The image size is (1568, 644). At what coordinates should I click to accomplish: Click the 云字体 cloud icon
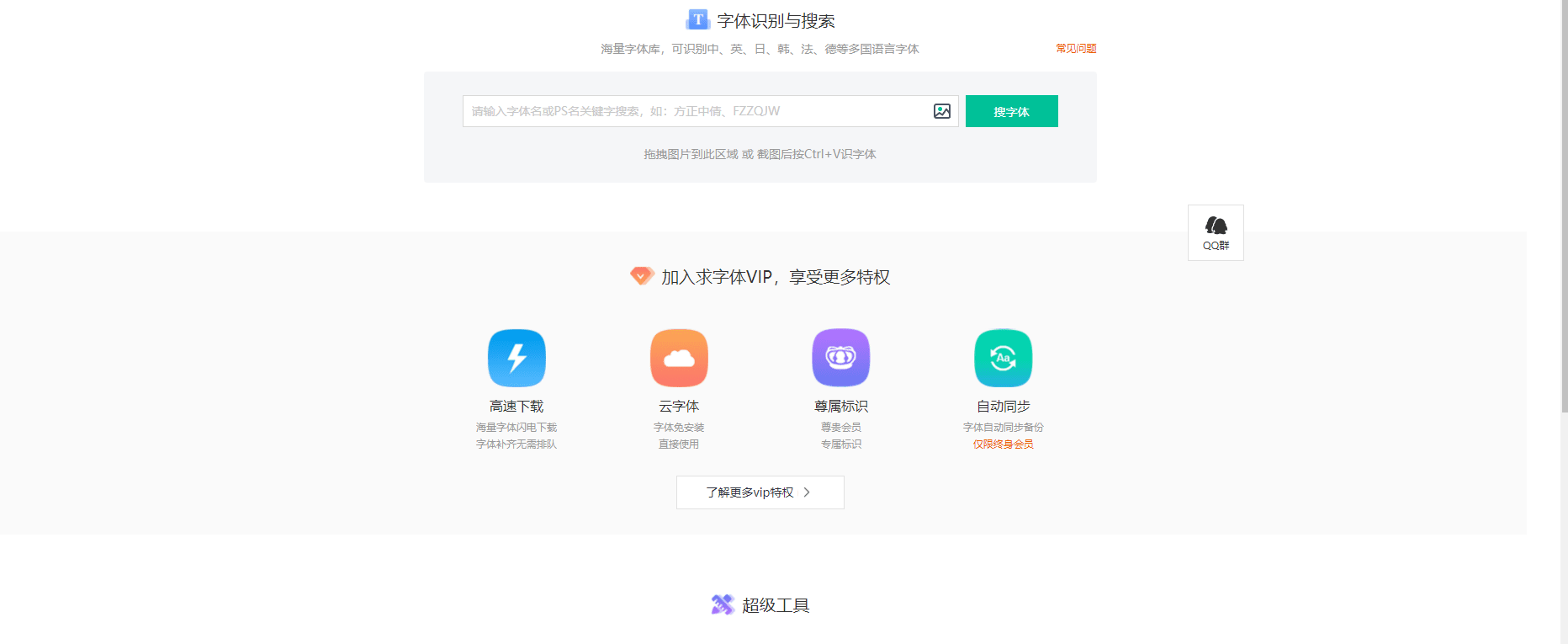coord(679,358)
